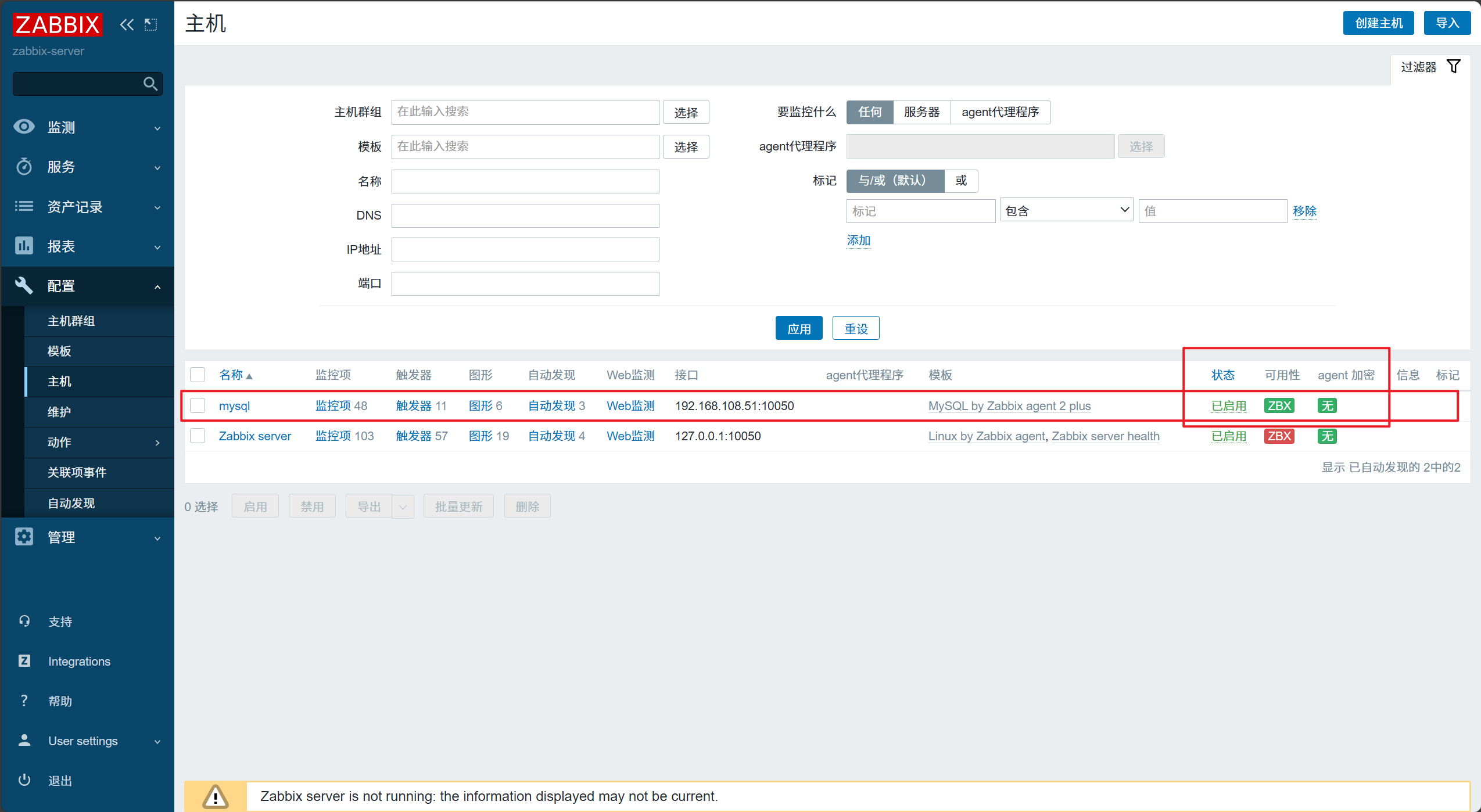
Task: Click the green ZBX badge for mysql
Action: tap(1278, 406)
